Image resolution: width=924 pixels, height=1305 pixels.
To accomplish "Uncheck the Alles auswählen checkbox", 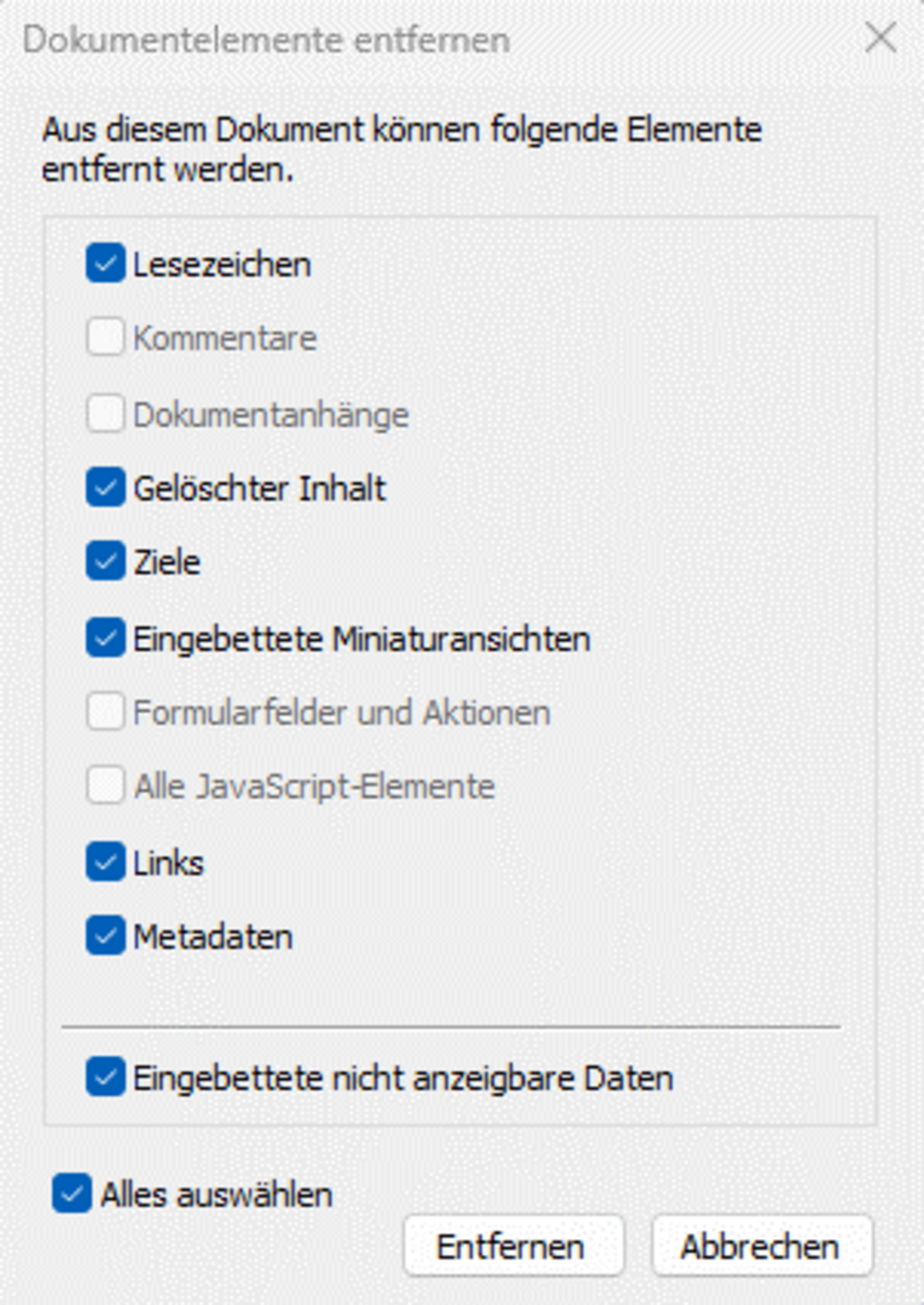I will [x=72, y=1194].
